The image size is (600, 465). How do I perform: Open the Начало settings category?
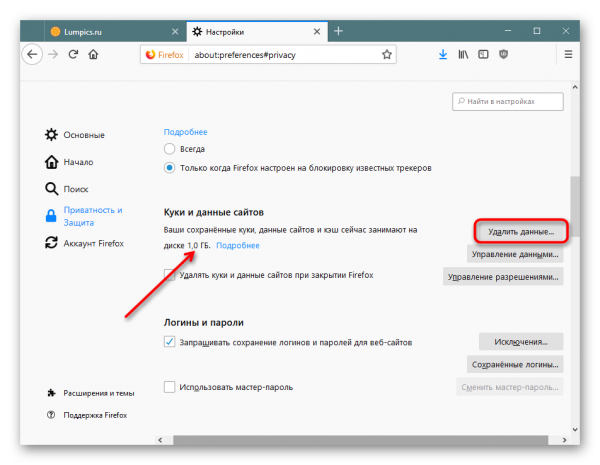tap(69, 162)
